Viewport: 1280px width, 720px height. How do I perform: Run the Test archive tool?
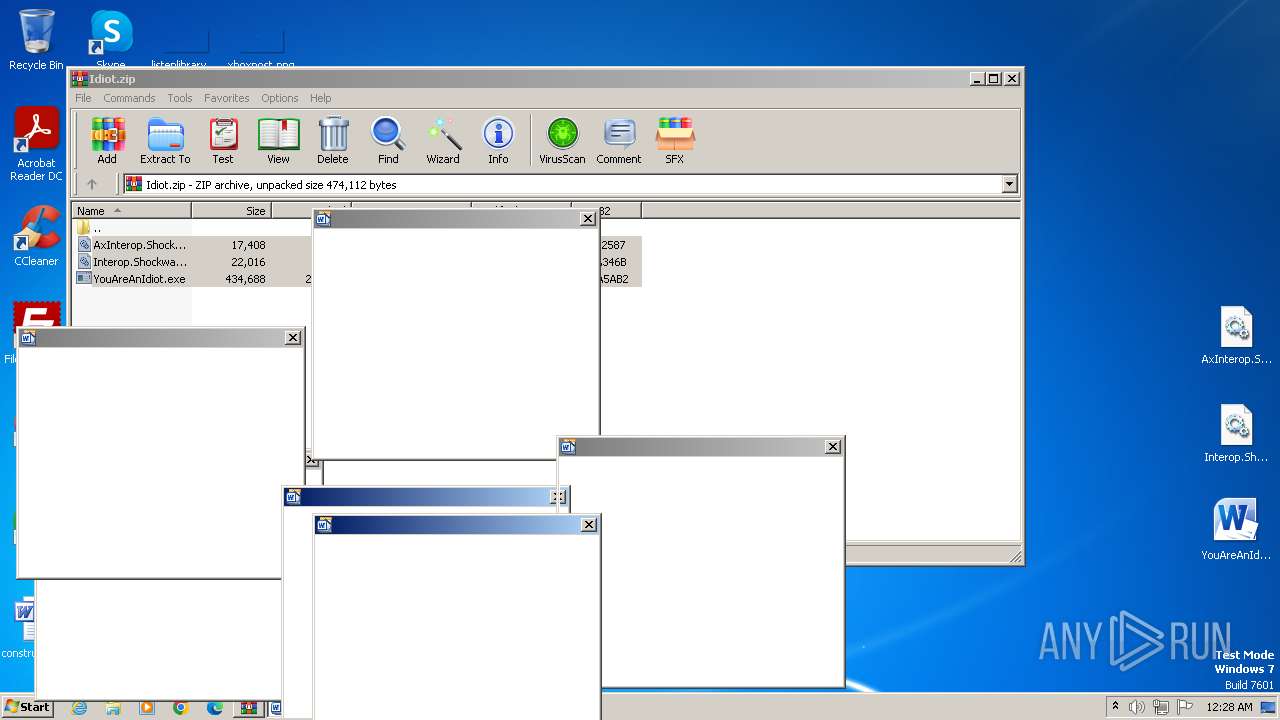(x=223, y=141)
